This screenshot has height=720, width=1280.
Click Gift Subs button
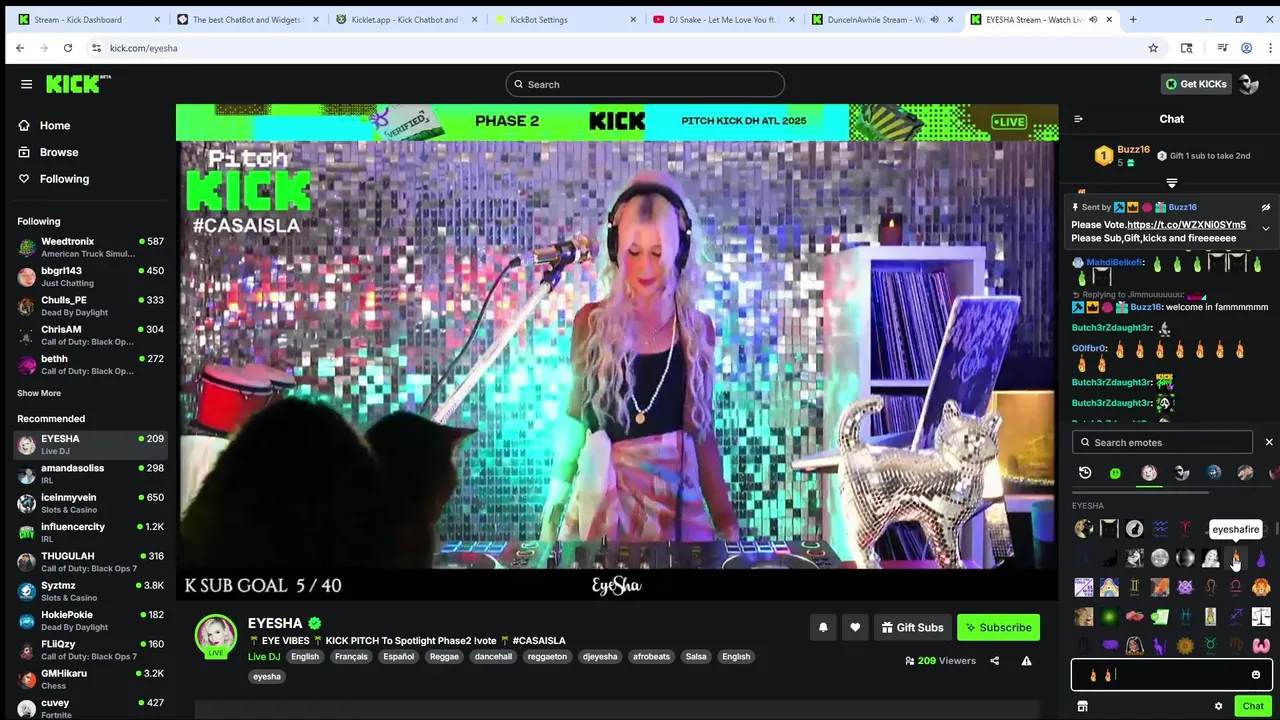point(912,627)
